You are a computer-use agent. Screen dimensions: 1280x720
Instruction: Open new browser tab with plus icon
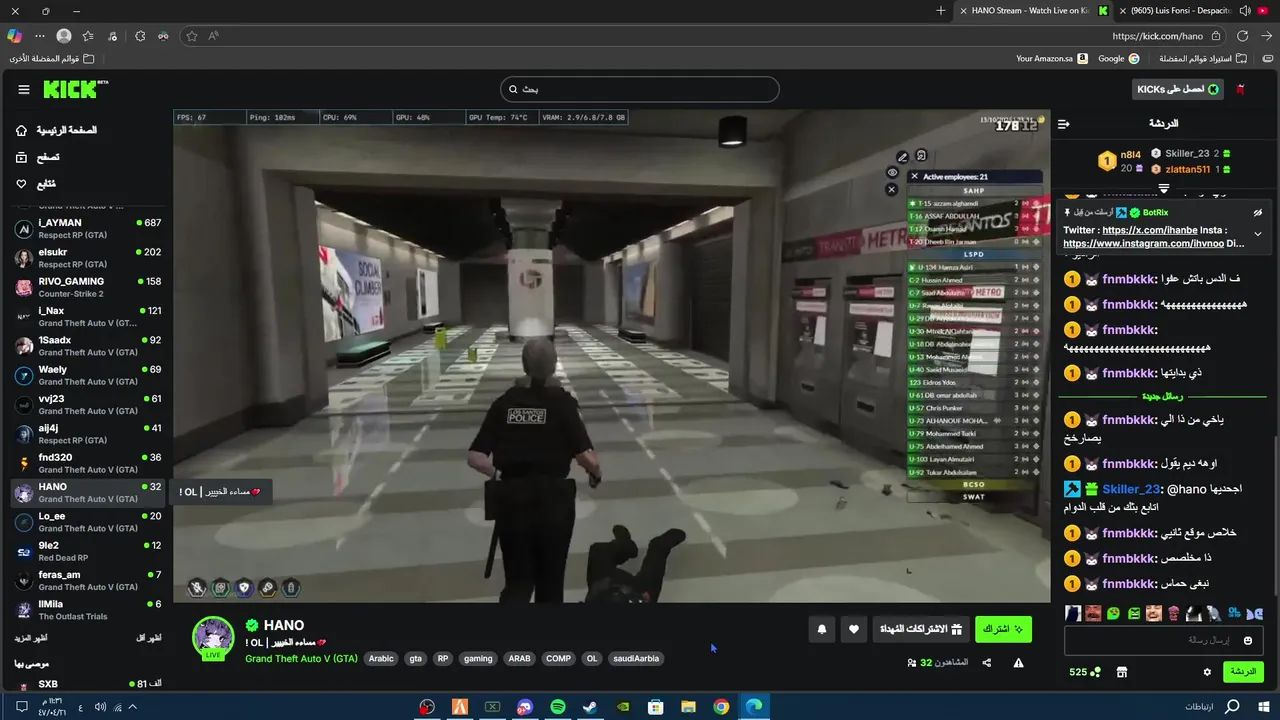[x=940, y=11]
